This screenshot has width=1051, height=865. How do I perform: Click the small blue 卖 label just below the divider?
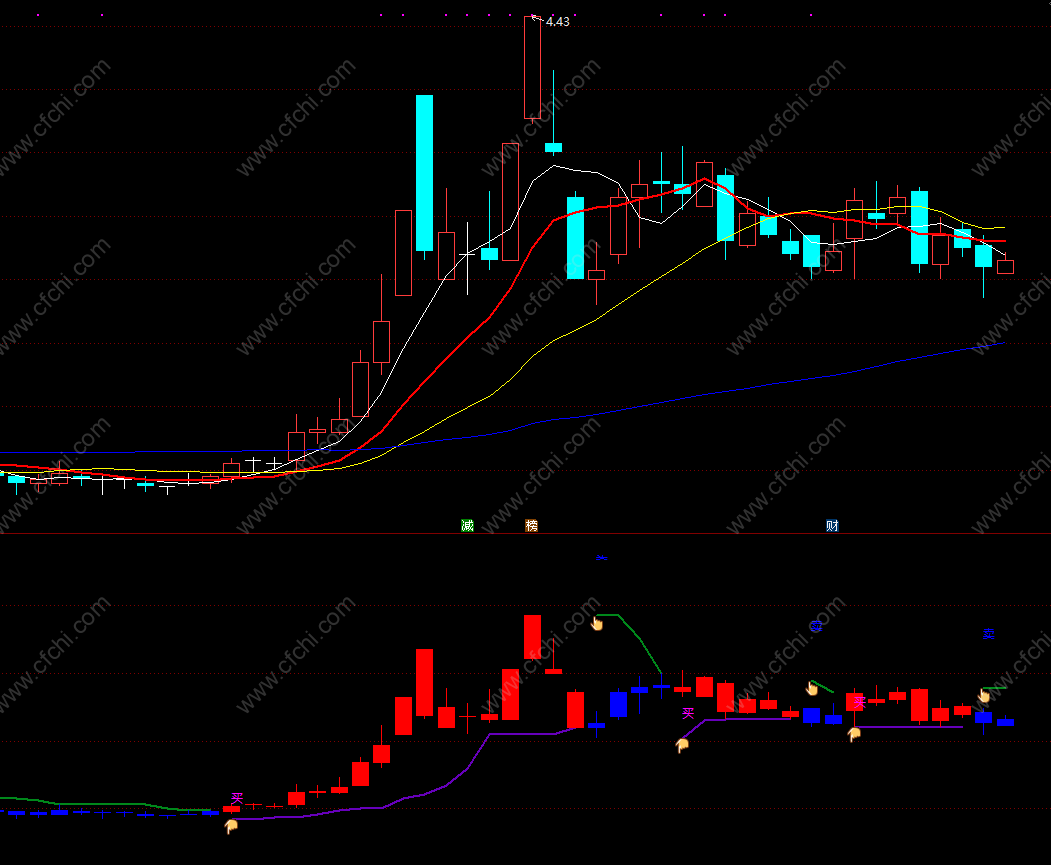click(602, 557)
